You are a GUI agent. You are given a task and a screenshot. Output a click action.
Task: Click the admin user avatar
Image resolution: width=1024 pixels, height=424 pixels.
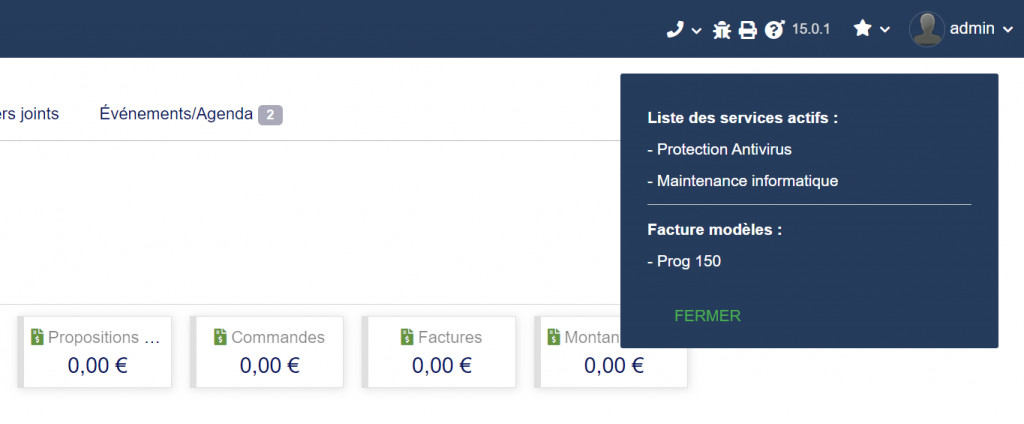coord(927,29)
